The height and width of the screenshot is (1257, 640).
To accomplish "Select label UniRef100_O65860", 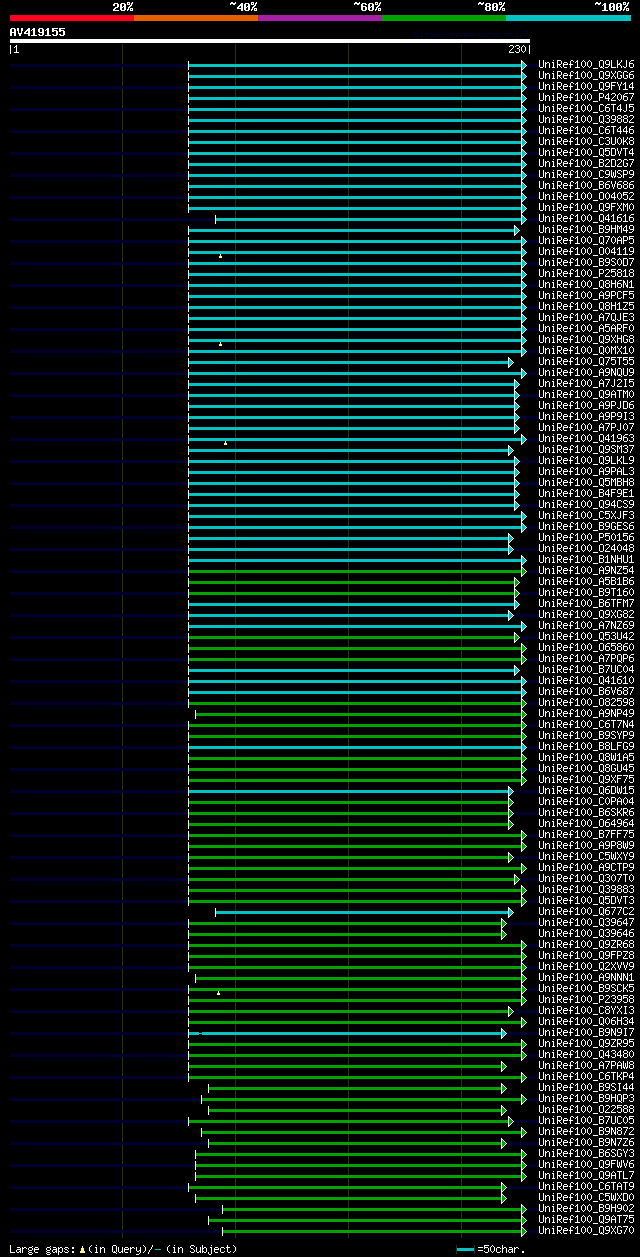I will point(586,648).
